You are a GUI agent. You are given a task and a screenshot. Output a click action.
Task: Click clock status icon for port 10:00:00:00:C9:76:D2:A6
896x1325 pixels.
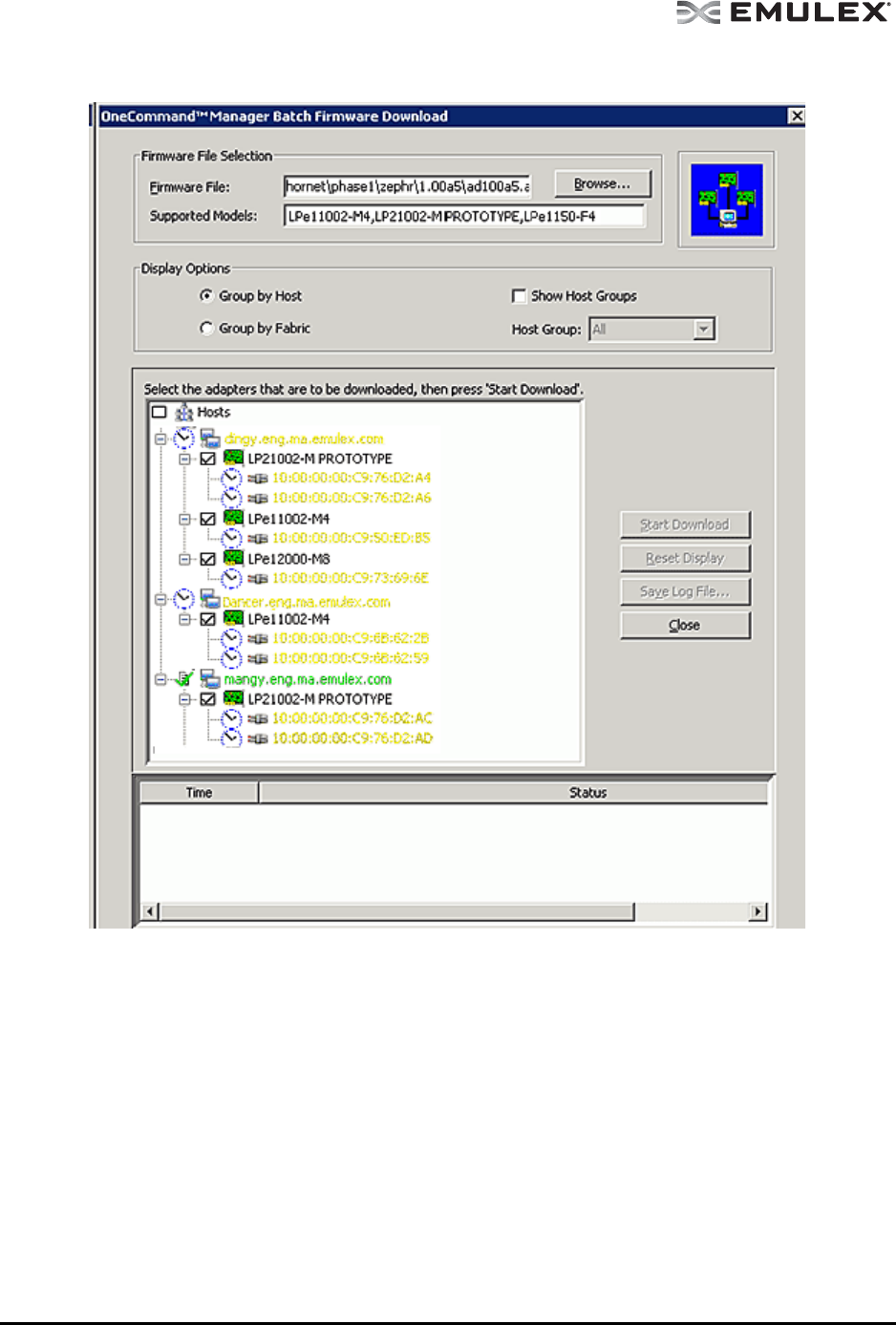click(x=231, y=498)
